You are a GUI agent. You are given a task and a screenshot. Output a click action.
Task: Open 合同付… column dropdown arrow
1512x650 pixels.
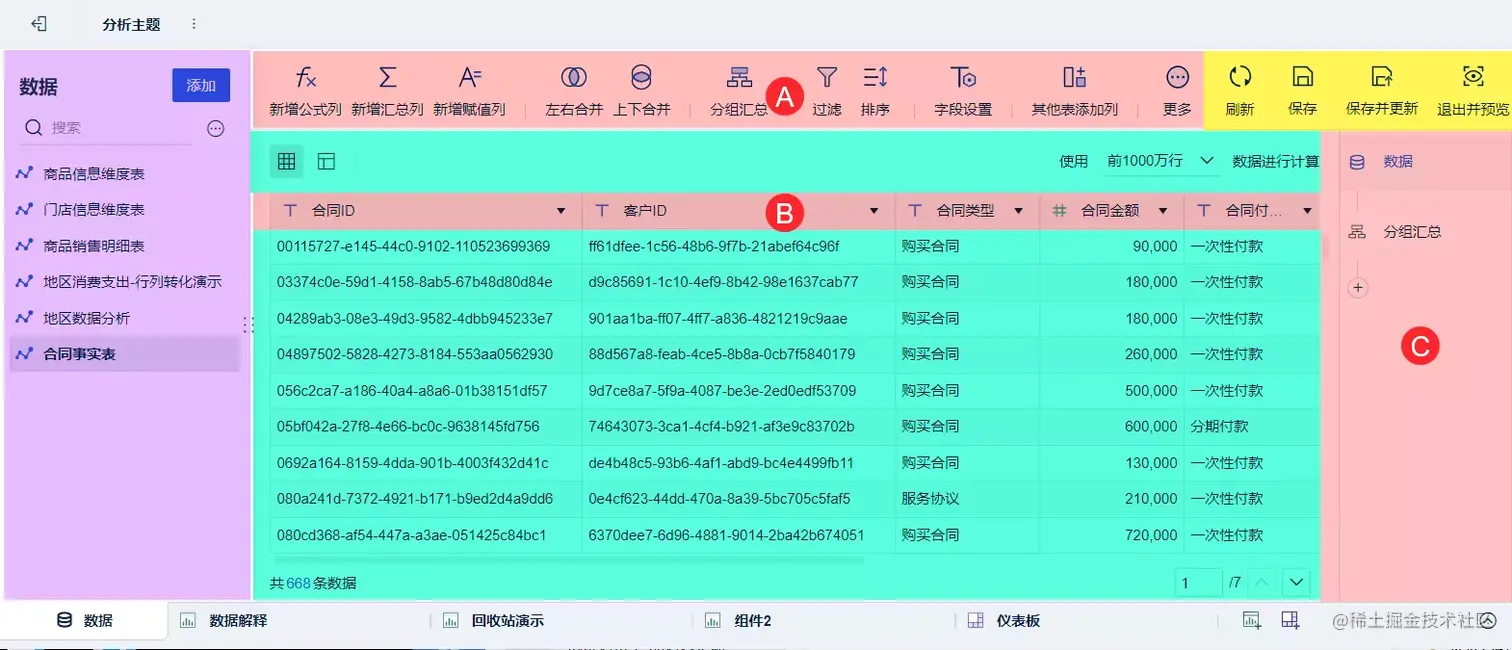[1306, 211]
